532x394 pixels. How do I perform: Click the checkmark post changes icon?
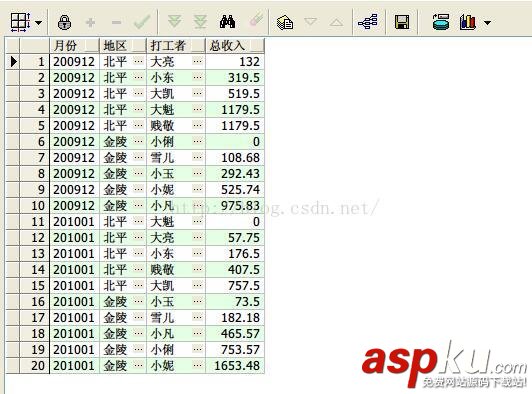(142, 22)
